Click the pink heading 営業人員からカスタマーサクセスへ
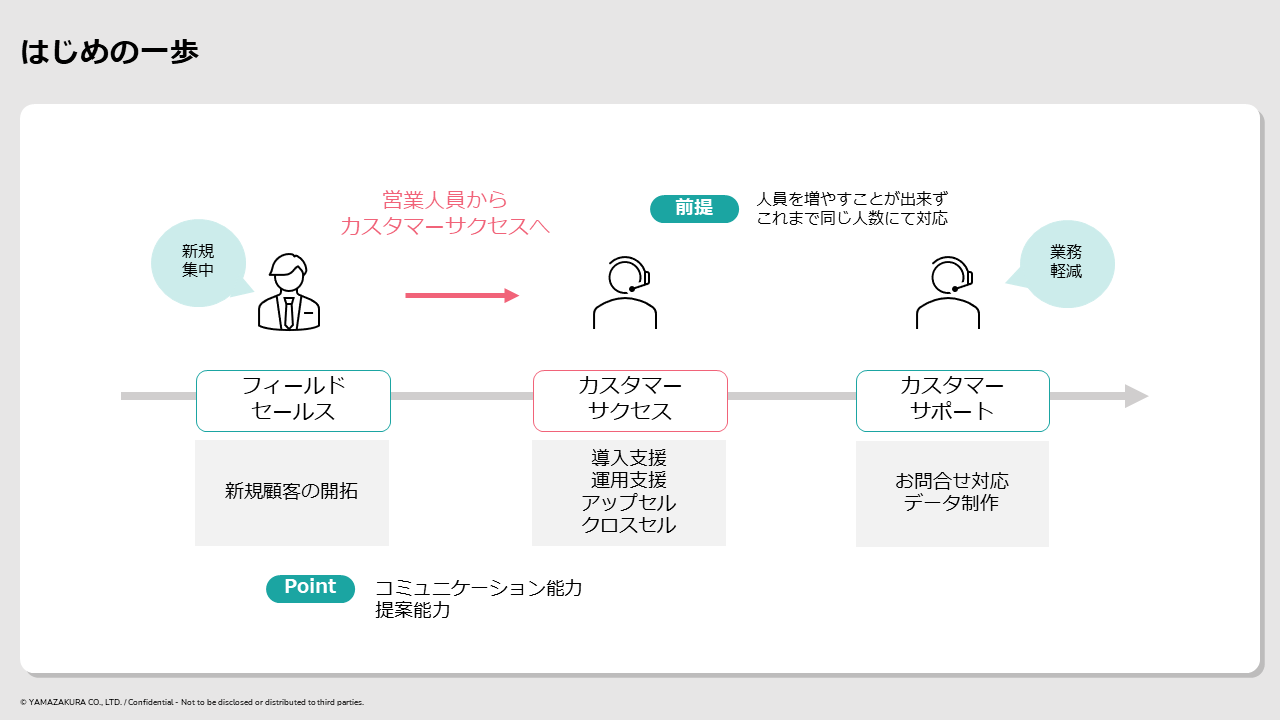This screenshot has height=720, width=1280. 445,213
